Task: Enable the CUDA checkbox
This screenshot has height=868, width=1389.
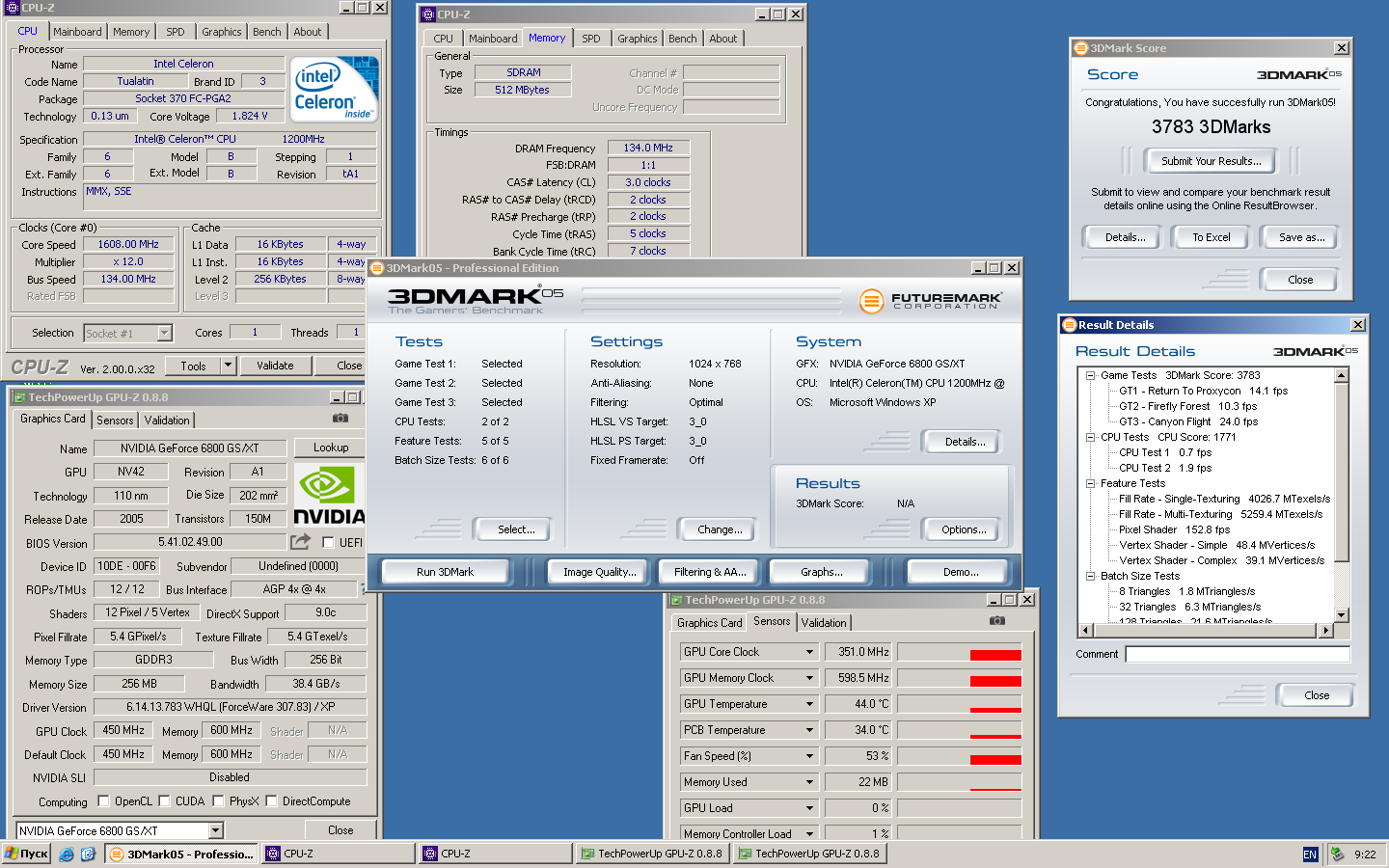Action: point(165,801)
